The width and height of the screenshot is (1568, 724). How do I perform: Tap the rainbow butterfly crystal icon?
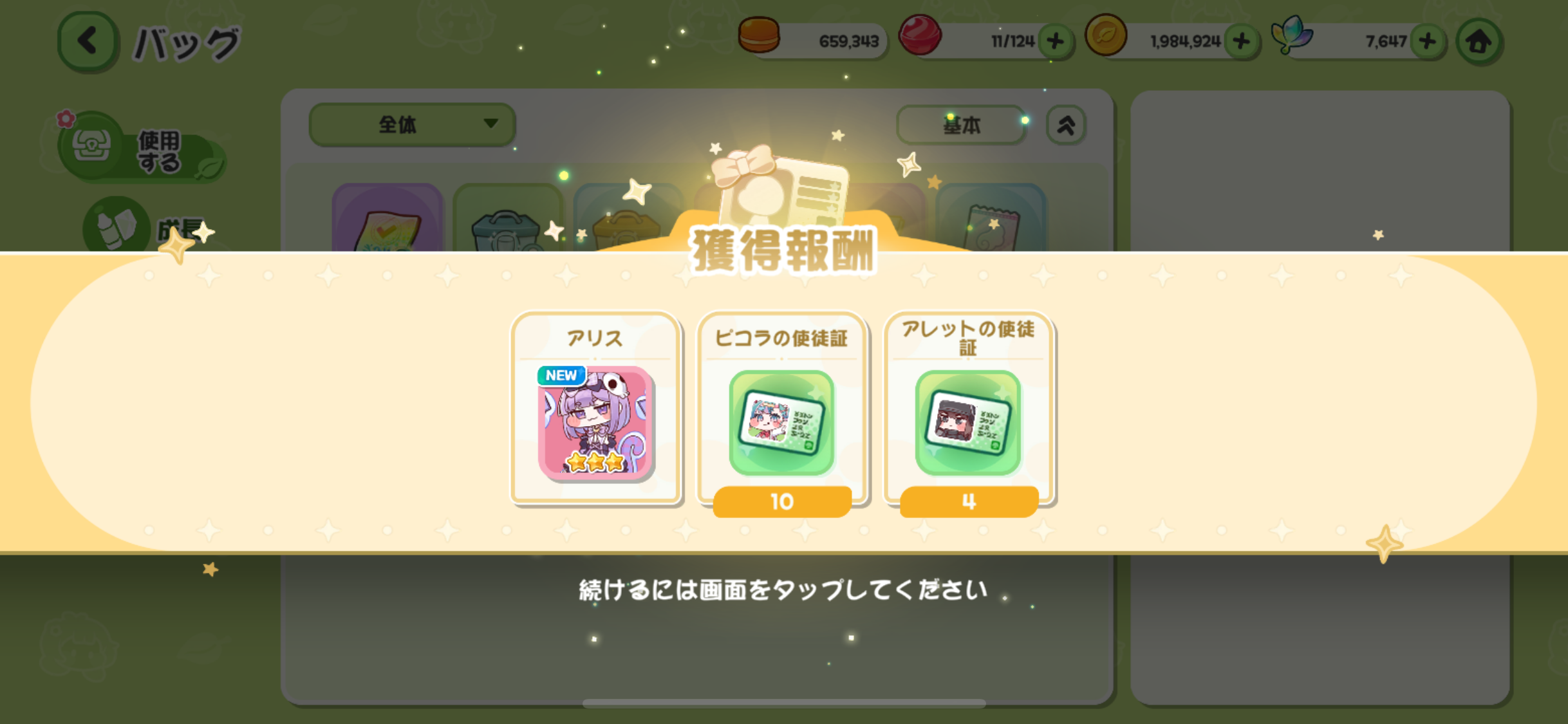click(x=1292, y=35)
